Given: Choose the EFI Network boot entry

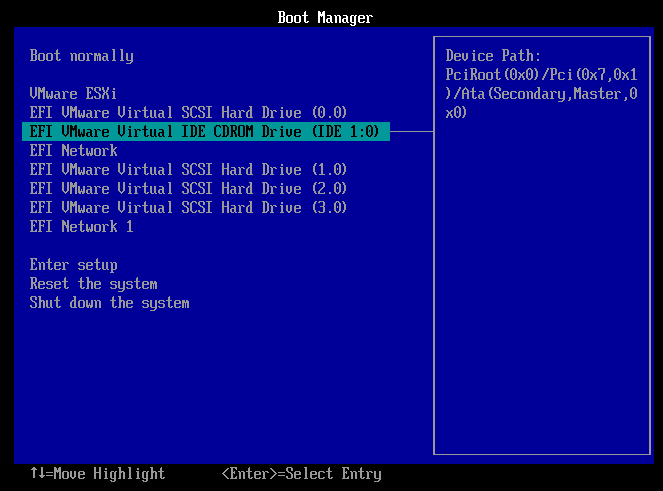Looking at the screenshot, I should click(x=74, y=151).
